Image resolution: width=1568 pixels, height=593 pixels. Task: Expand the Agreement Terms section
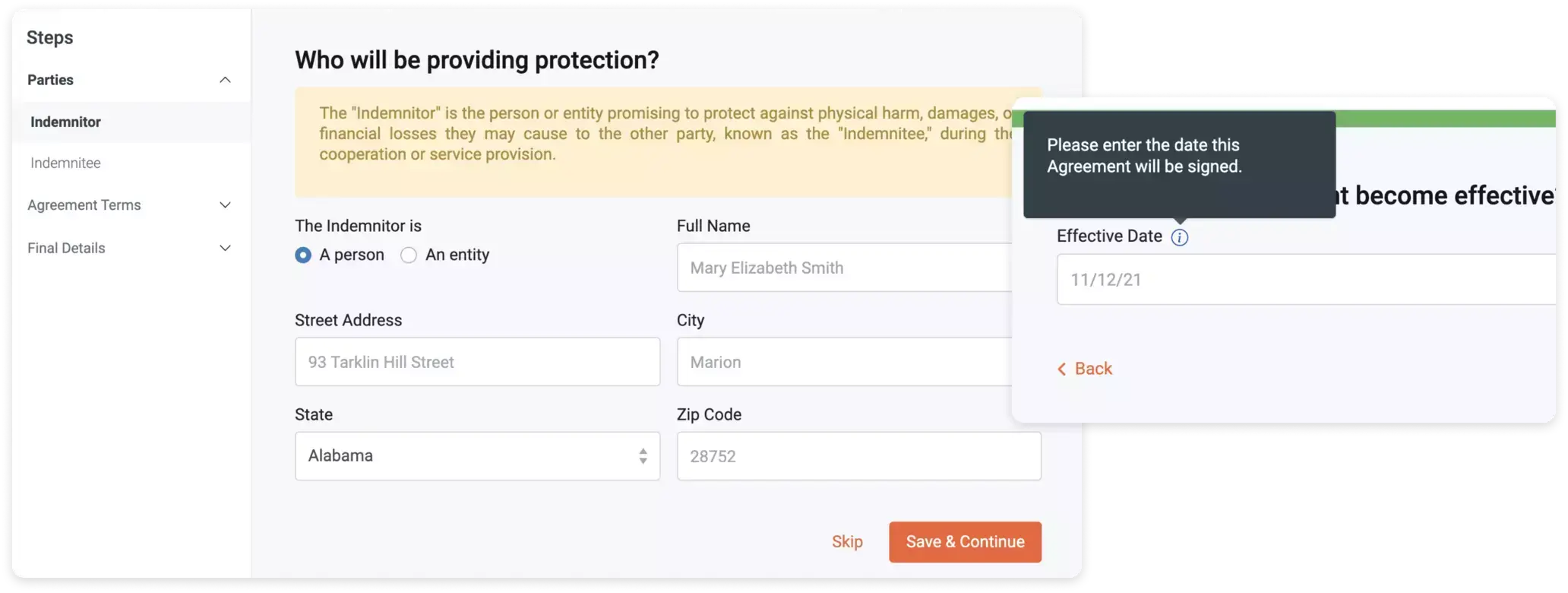click(129, 205)
